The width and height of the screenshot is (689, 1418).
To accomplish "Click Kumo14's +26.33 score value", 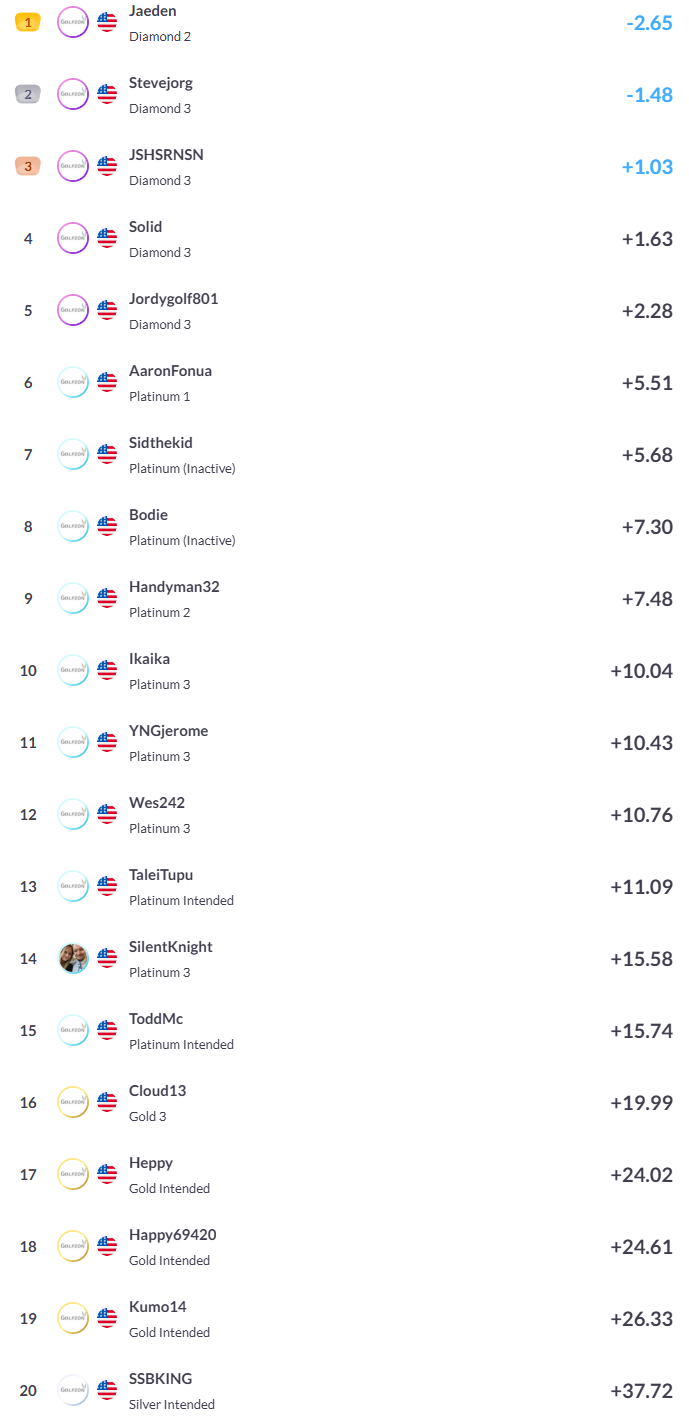I will coord(641,1318).
